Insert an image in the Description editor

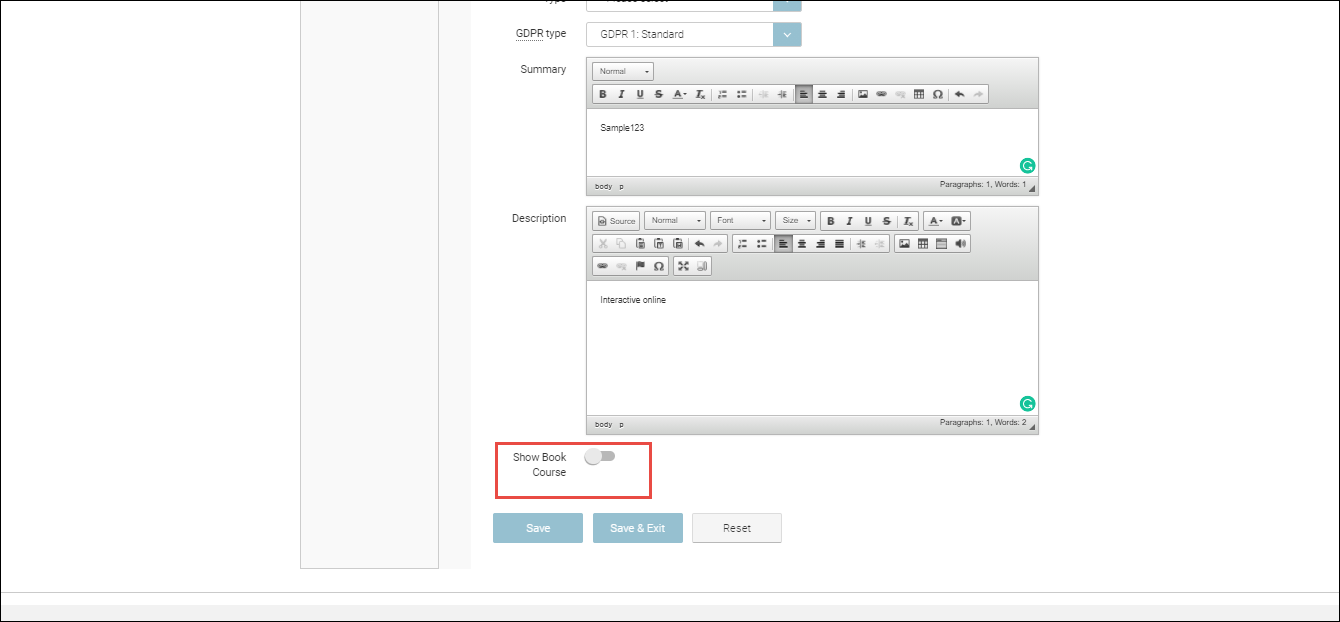click(904, 243)
